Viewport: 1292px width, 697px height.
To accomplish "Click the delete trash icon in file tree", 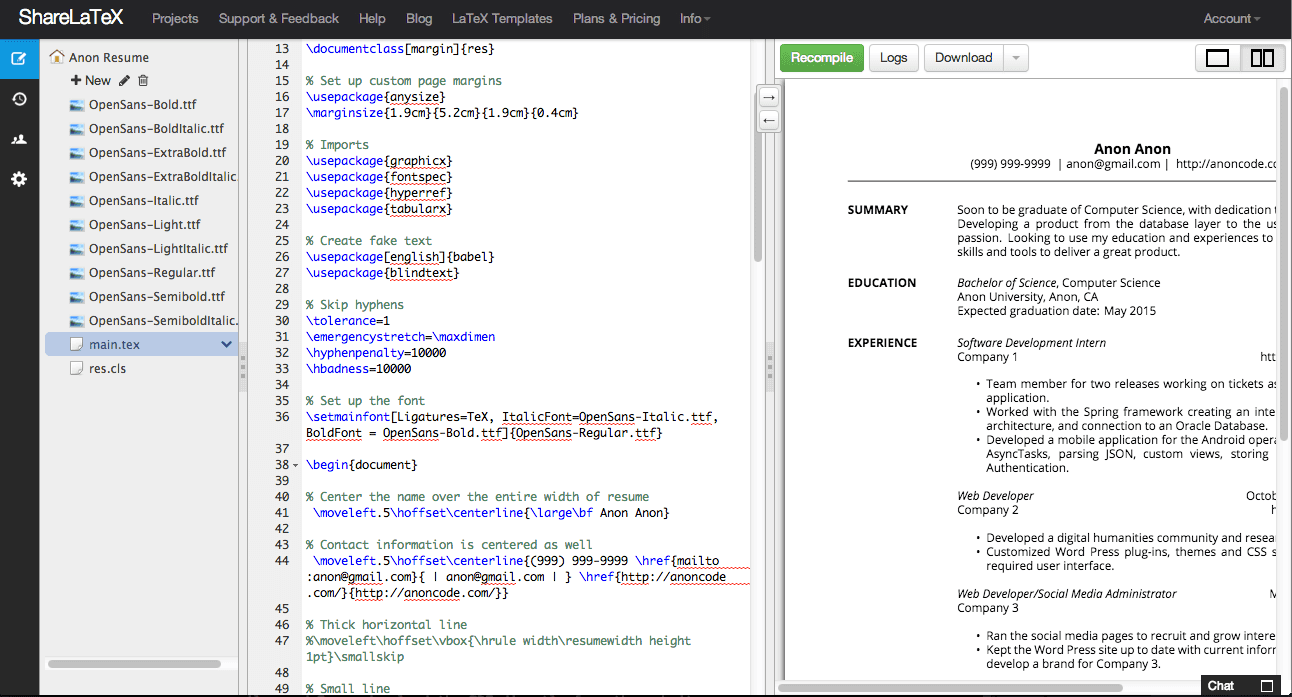I will 143,80.
